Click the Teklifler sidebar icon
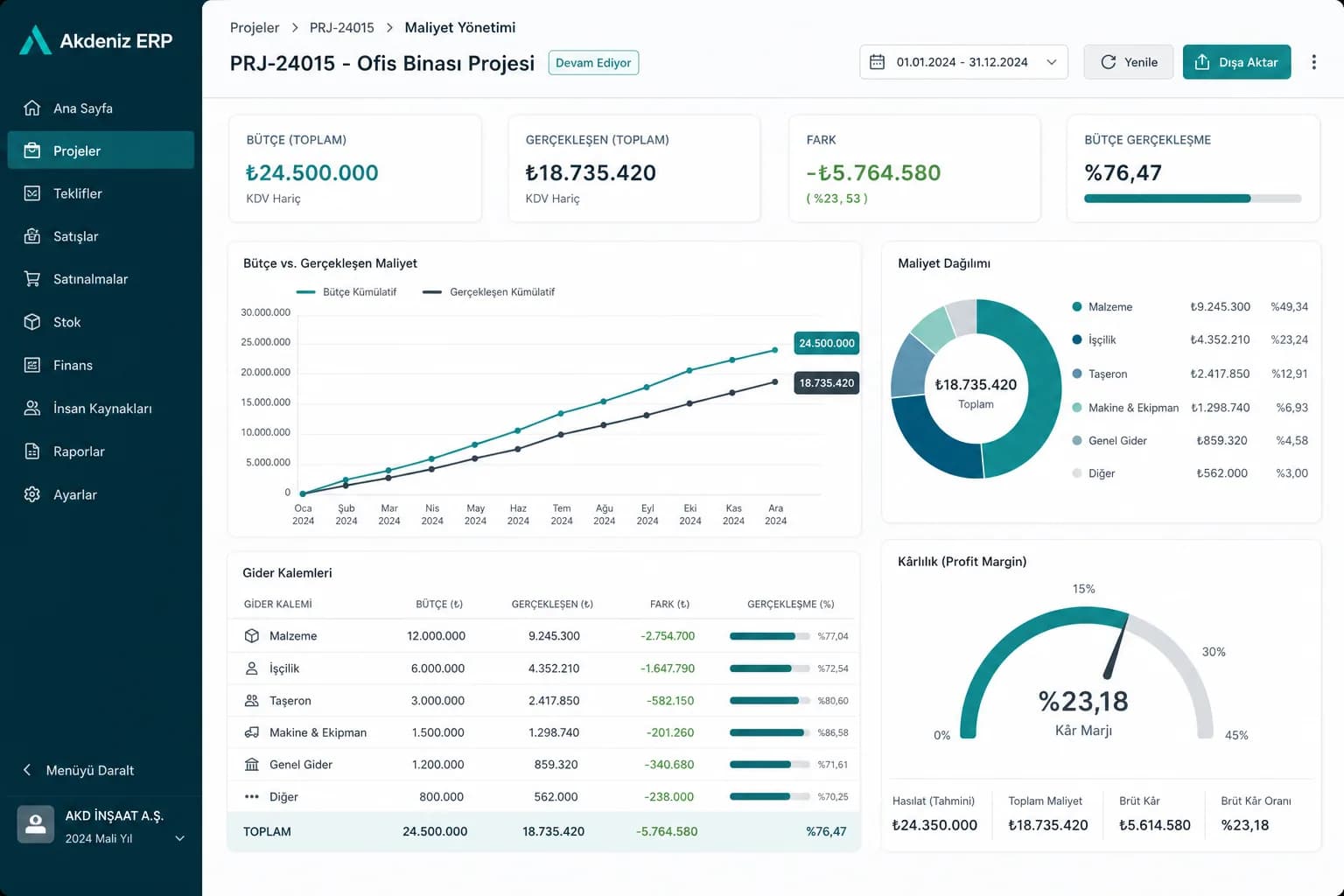The image size is (1344, 896). tap(32, 193)
